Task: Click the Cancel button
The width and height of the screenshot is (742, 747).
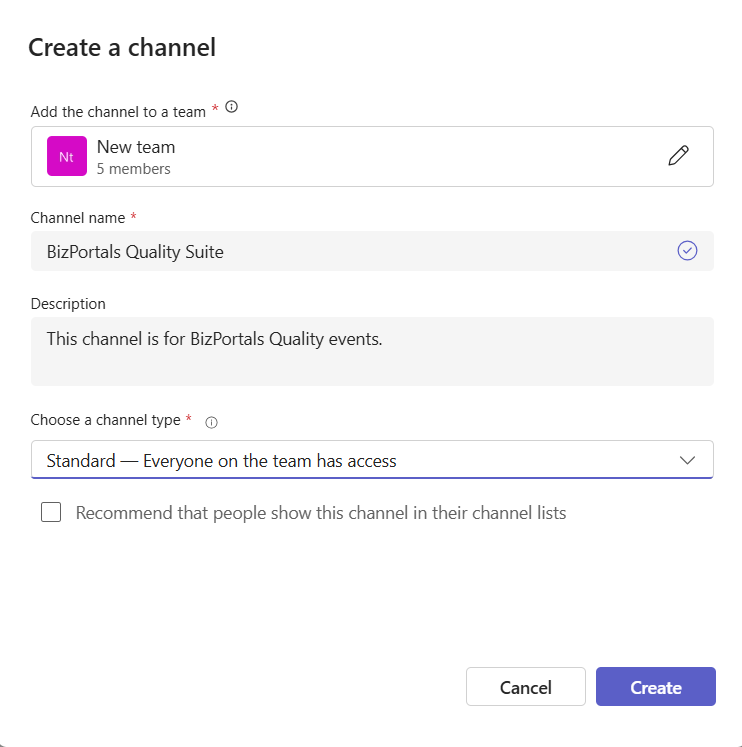Action: [x=526, y=686]
